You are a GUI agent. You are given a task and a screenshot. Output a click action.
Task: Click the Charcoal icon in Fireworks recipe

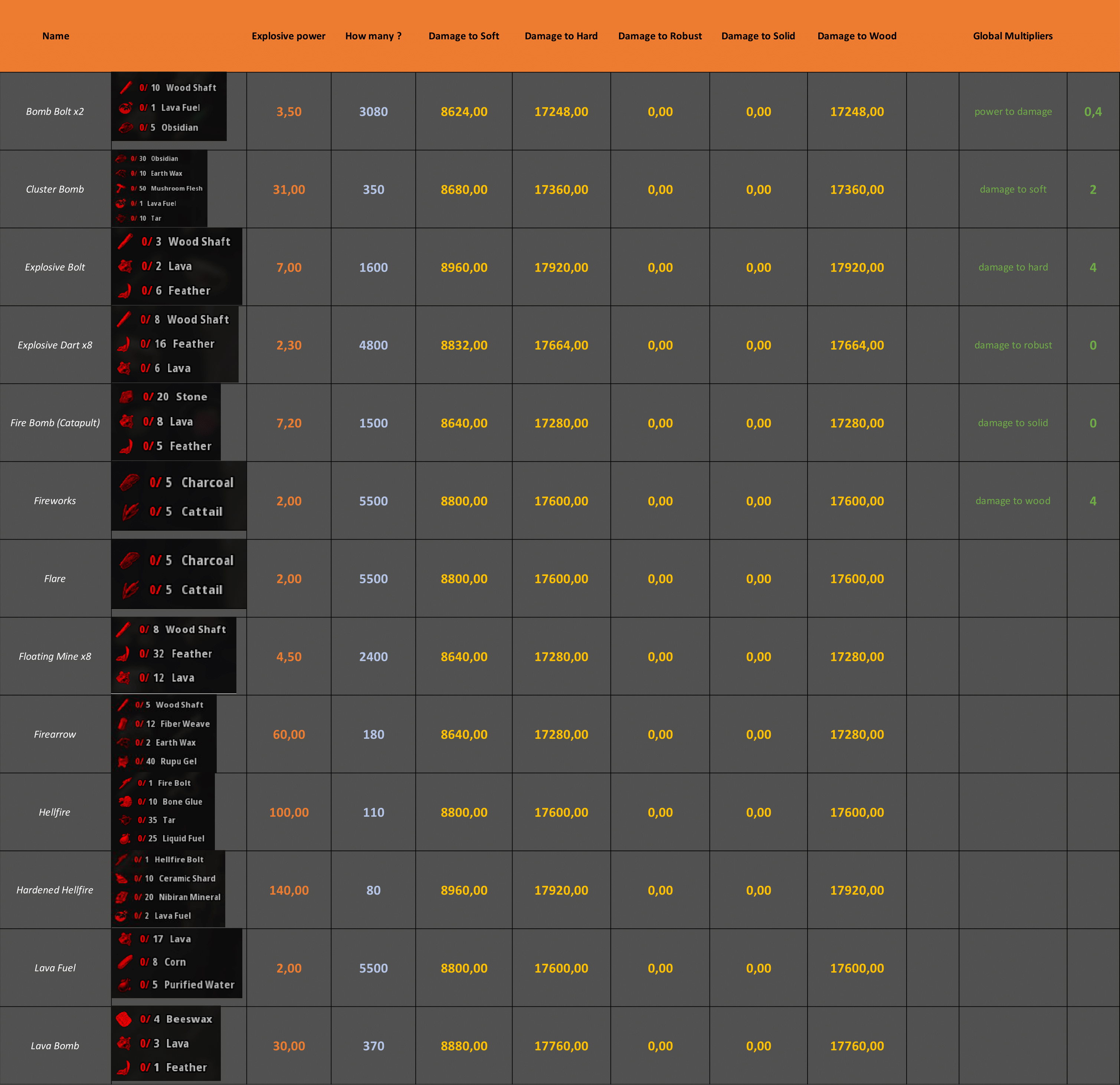130,482
